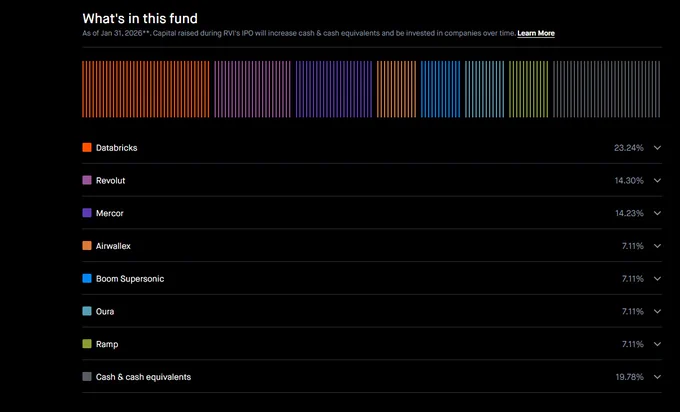Viewport: 680px width, 412px height.
Task: Click the orange Databricks color swatch
Action: coord(87,147)
